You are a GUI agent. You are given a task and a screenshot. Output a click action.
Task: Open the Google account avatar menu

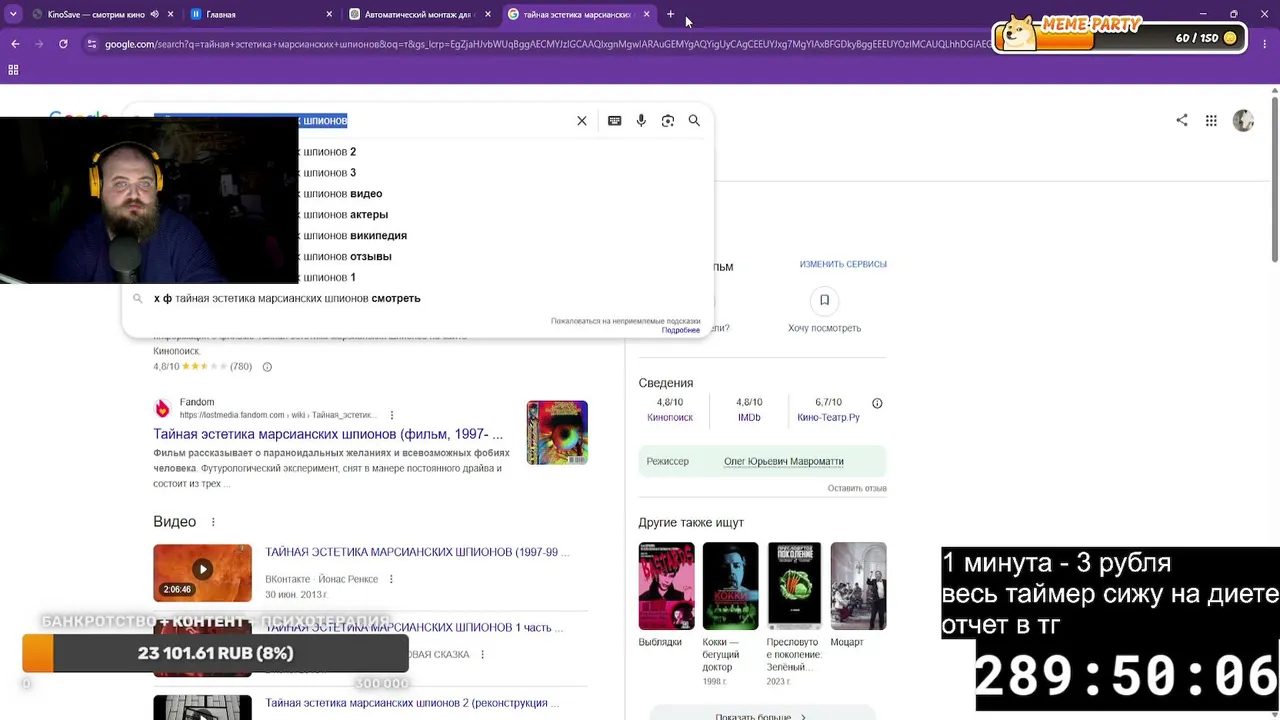tap(1243, 121)
